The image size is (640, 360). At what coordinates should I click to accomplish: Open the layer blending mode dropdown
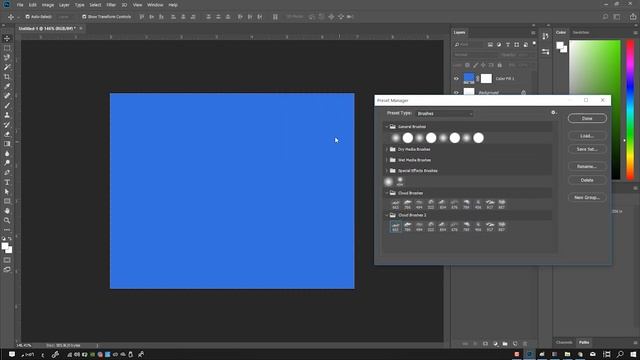[474, 55]
